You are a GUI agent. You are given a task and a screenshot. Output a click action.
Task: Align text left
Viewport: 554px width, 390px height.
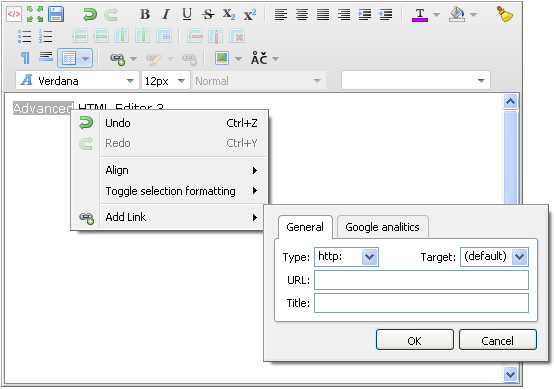coord(281,14)
